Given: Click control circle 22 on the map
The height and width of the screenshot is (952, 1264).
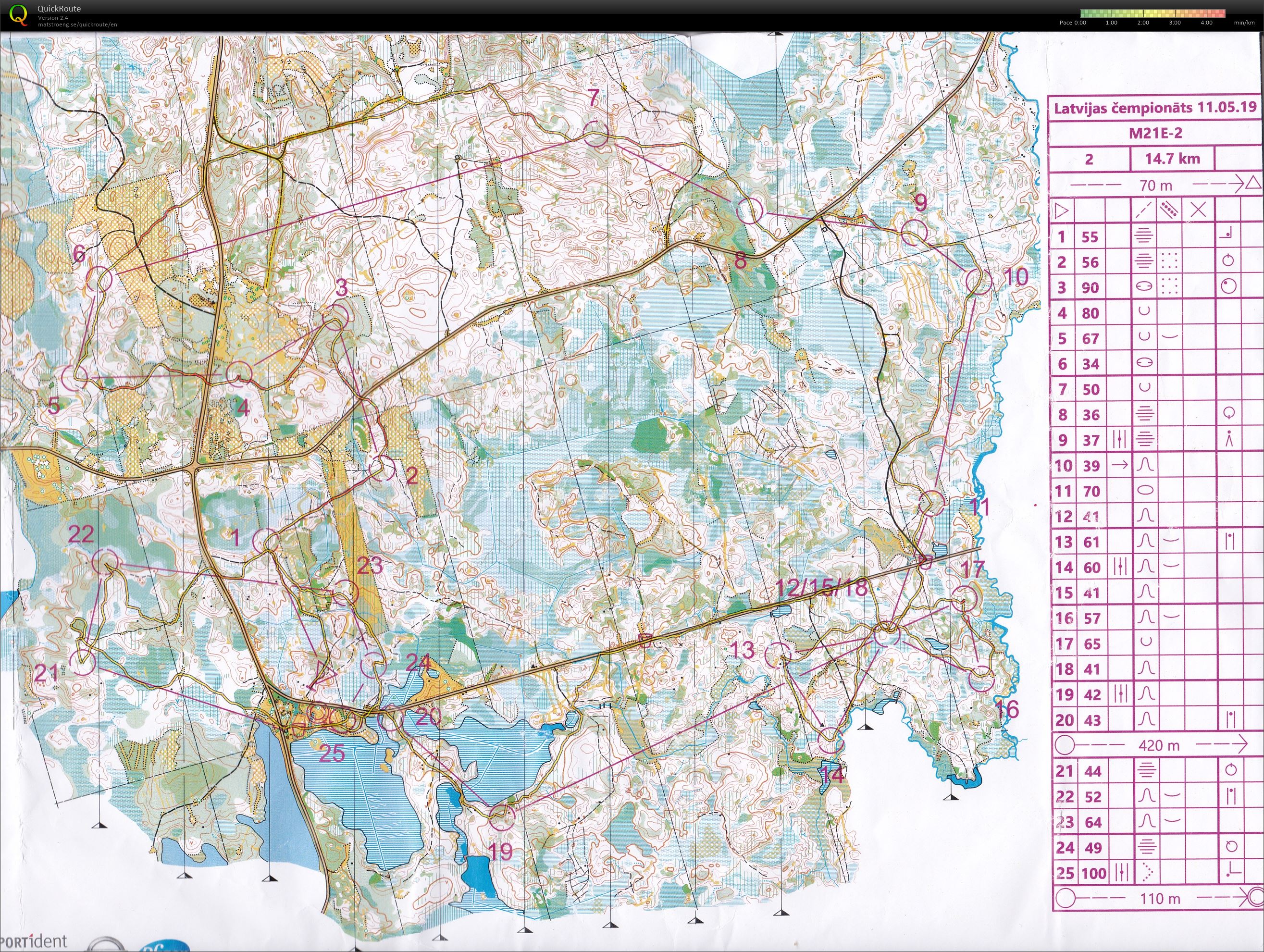Looking at the screenshot, I should click(x=105, y=561).
